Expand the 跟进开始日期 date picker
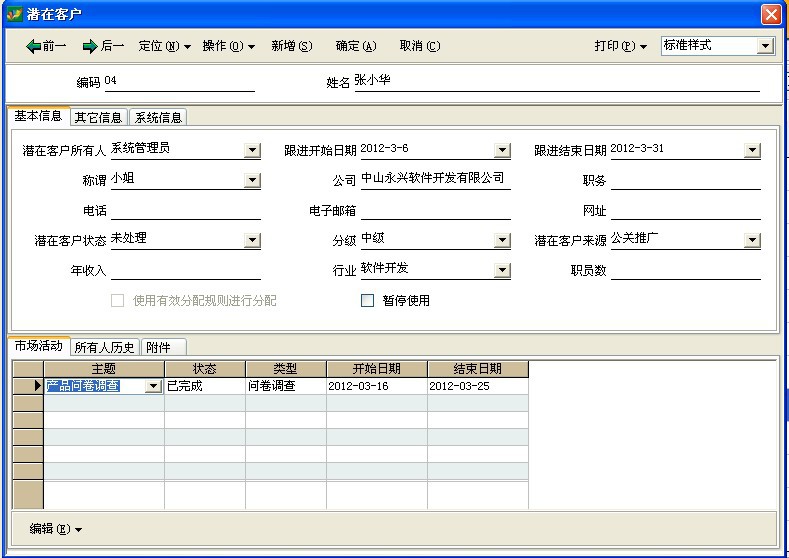This screenshot has width=789, height=558. [x=502, y=151]
